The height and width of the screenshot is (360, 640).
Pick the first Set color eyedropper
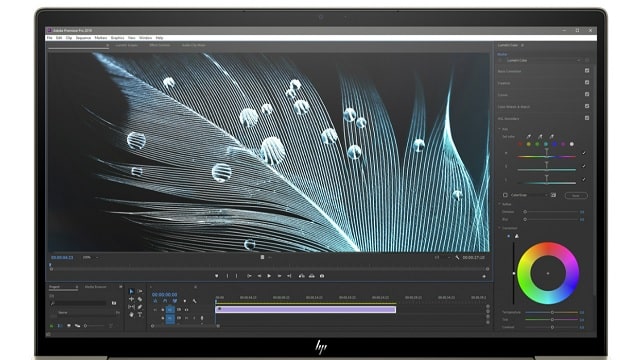529,137
